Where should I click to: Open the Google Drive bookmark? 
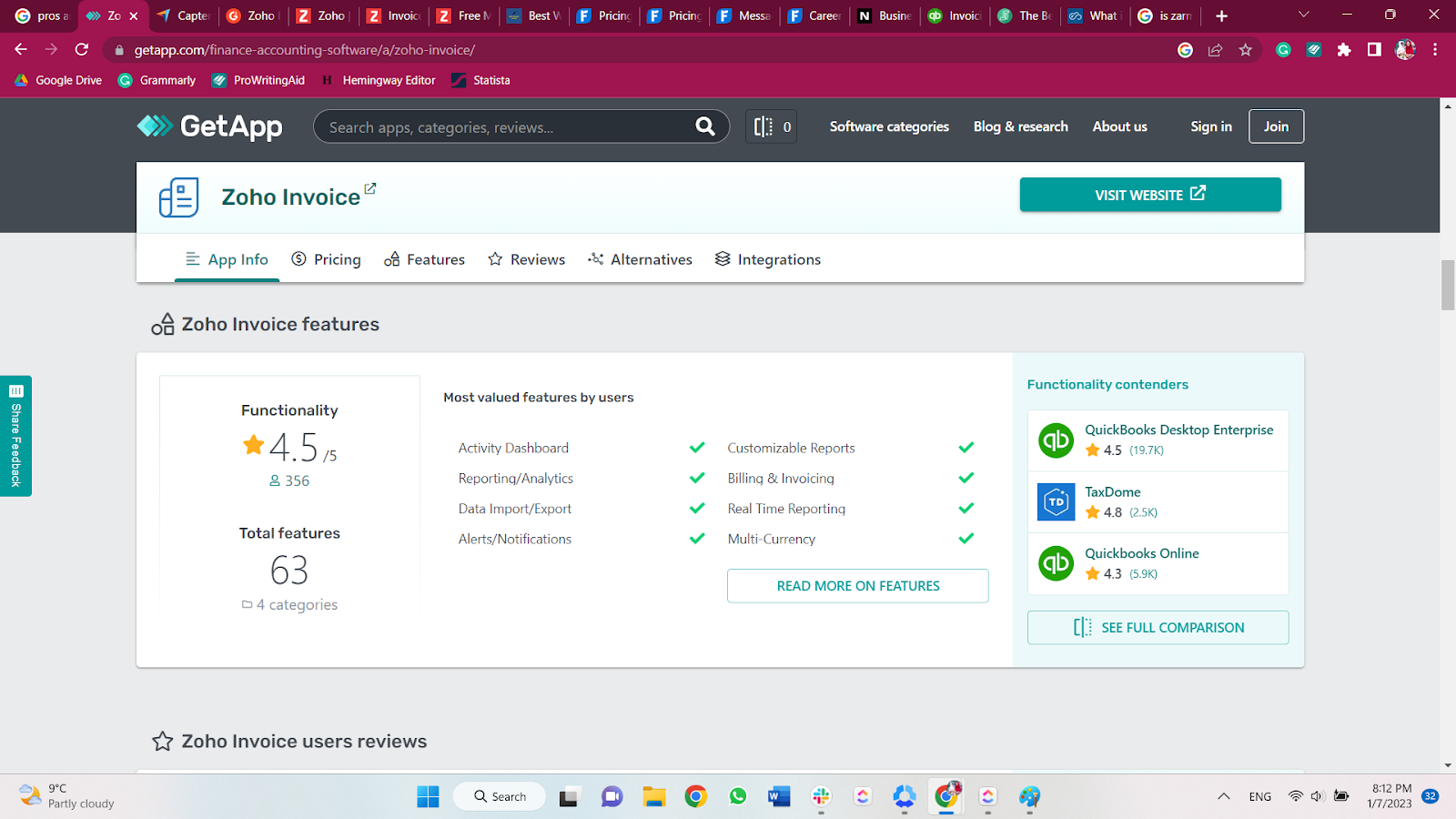58,80
